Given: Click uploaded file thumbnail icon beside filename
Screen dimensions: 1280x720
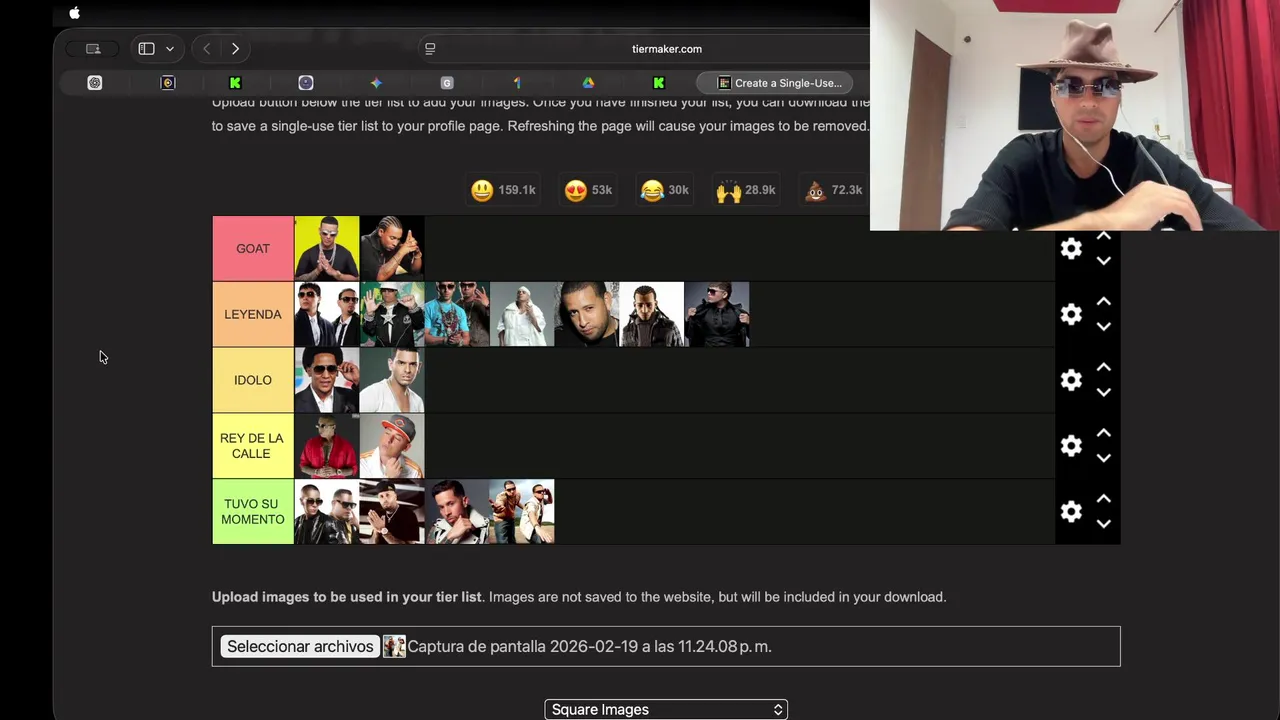Looking at the screenshot, I should pos(394,647).
